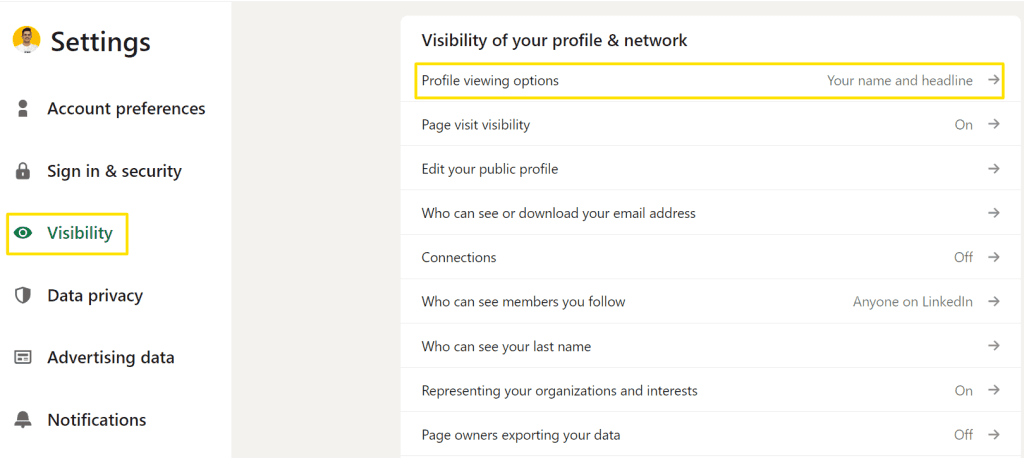The height and width of the screenshot is (458, 1024).
Task: Open the Connections Off setting
Action: coord(712,257)
